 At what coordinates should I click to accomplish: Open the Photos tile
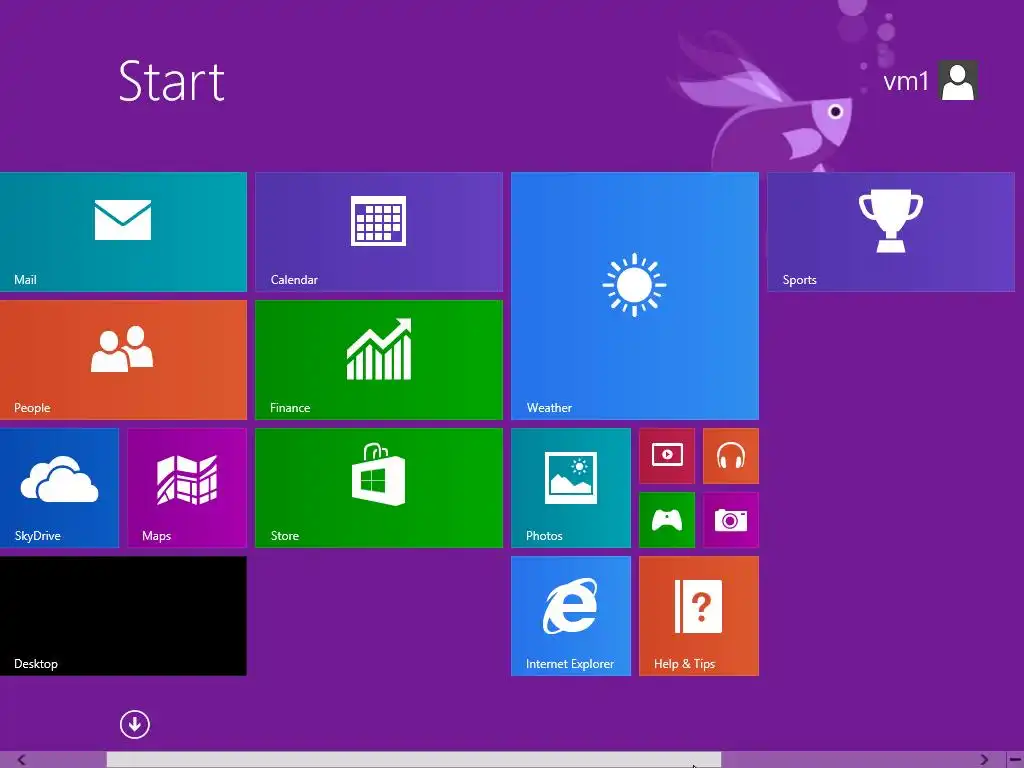click(x=571, y=488)
